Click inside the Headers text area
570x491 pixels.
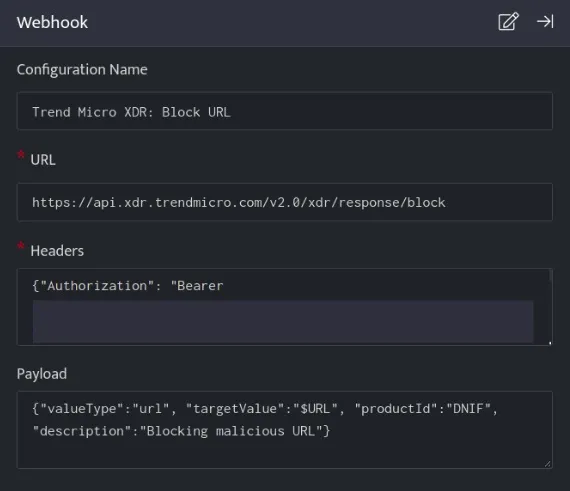click(285, 307)
